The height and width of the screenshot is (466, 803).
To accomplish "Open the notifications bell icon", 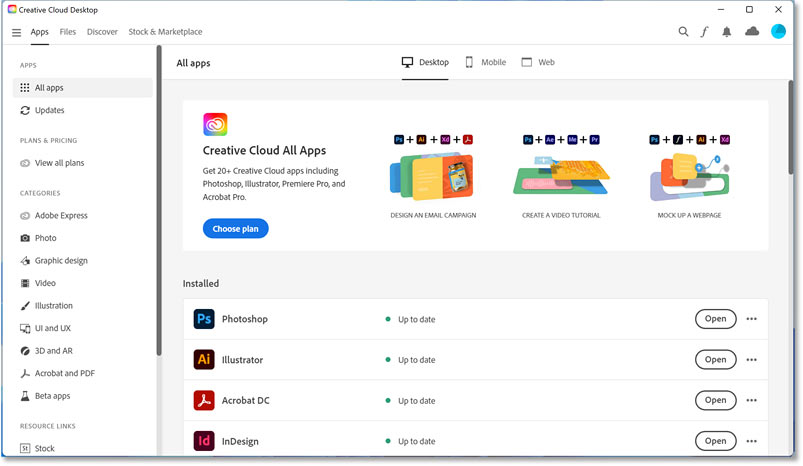I will (727, 32).
